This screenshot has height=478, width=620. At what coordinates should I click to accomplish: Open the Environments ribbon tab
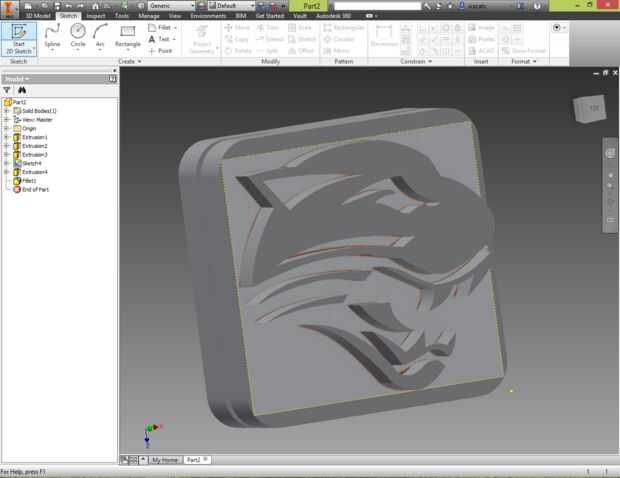(208, 16)
